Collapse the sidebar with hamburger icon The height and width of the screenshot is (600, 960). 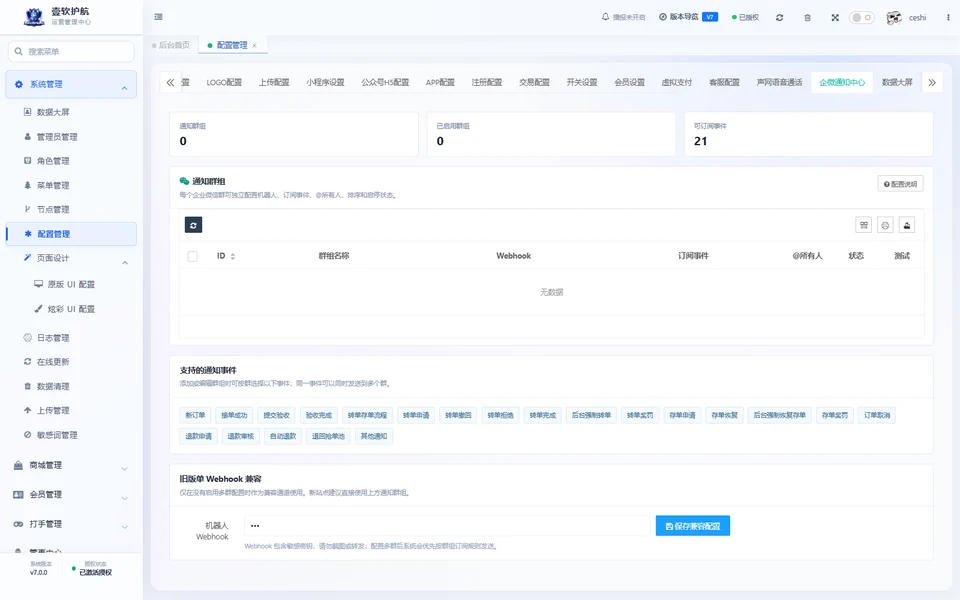pos(159,17)
